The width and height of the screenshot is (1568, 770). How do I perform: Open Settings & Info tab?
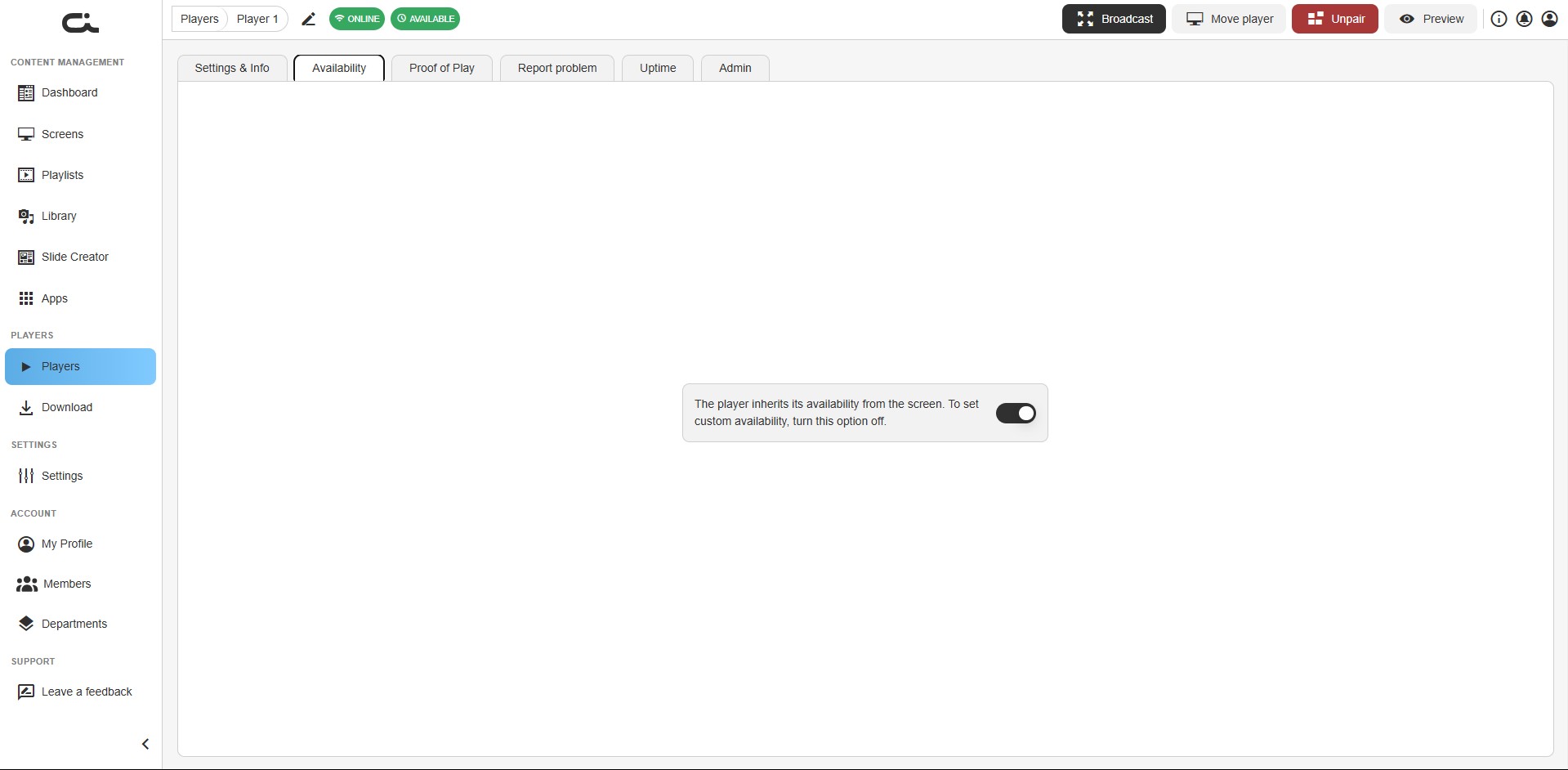tap(232, 68)
